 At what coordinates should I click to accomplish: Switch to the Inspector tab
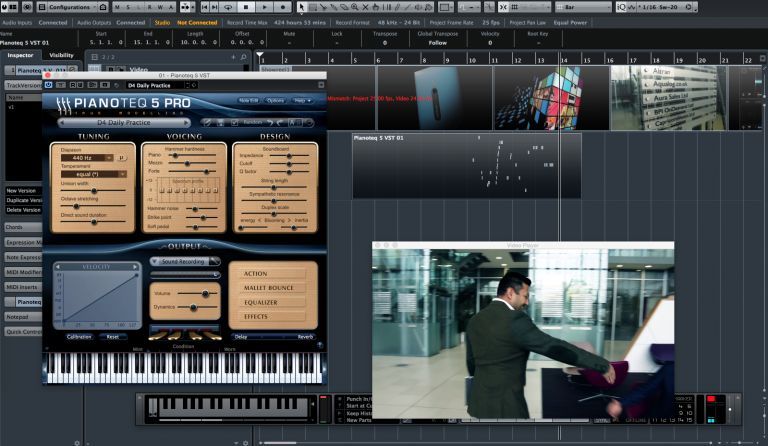click(20, 55)
